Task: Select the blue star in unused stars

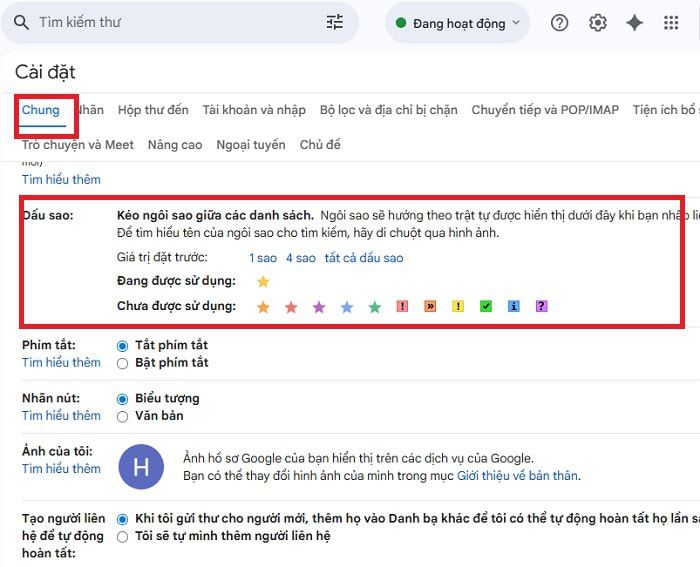Action: (347, 307)
